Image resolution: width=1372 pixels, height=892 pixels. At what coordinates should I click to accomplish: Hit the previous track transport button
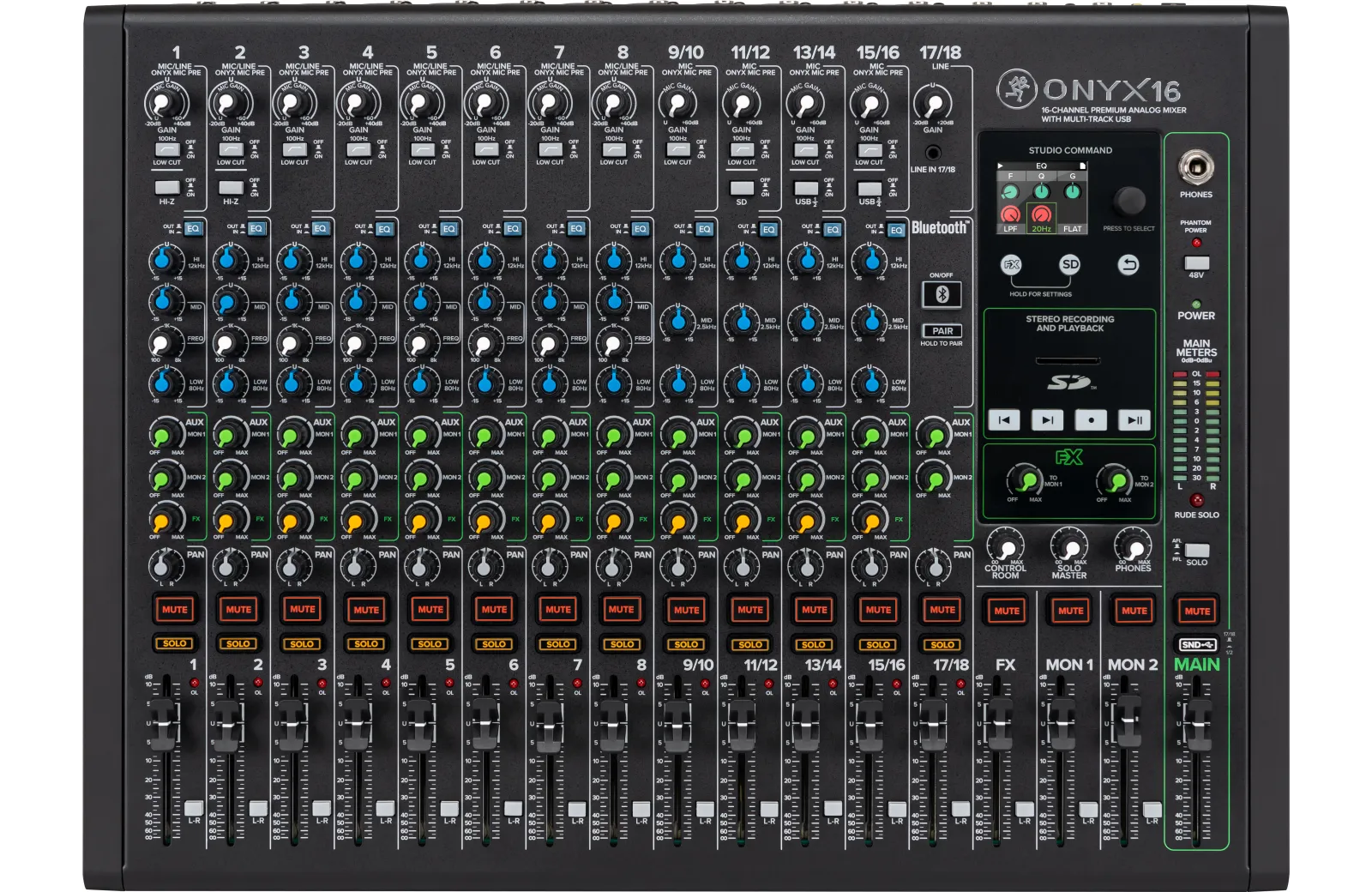(1004, 420)
